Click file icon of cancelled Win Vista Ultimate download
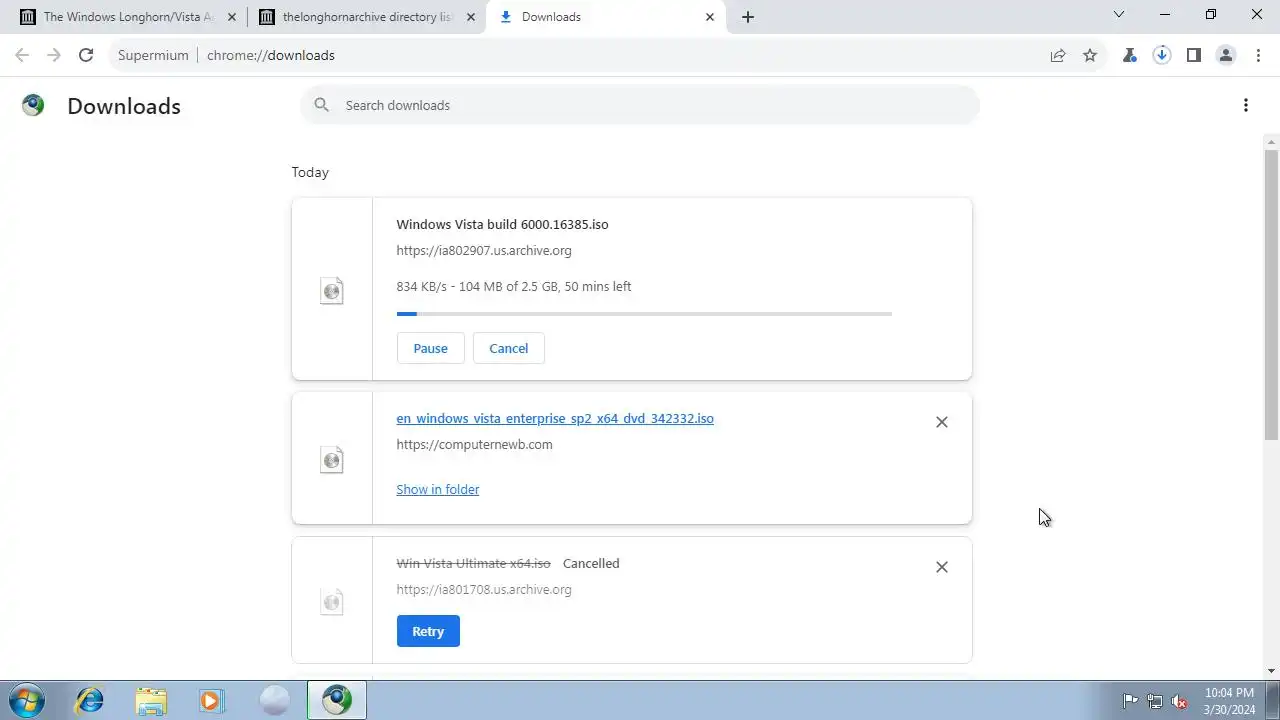Image resolution: width=1280 pixels, height=720 pixels. pos(331,602)
